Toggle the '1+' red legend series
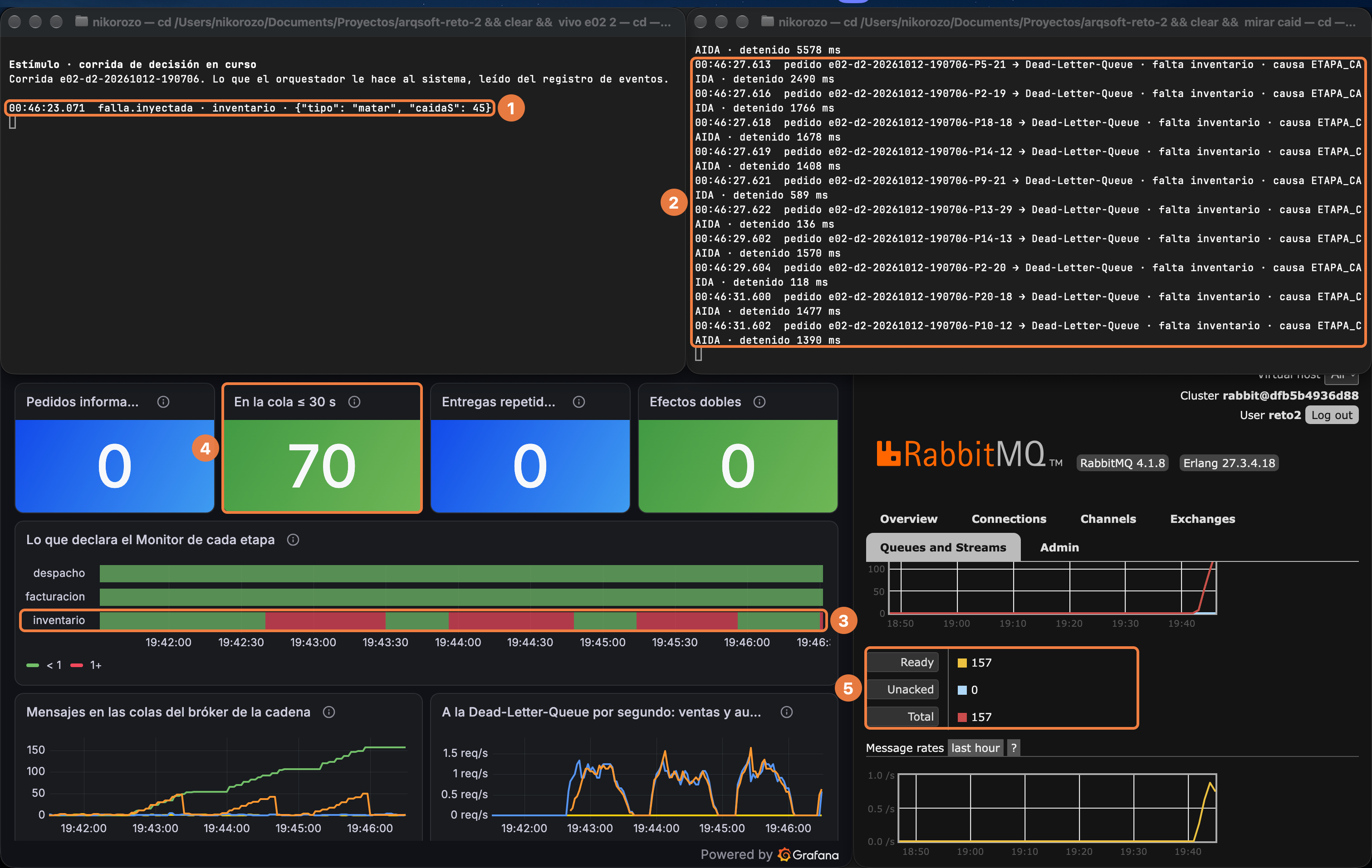Image resolution: width=1372 pixels, height=868 pixels. tap(86, 665)
